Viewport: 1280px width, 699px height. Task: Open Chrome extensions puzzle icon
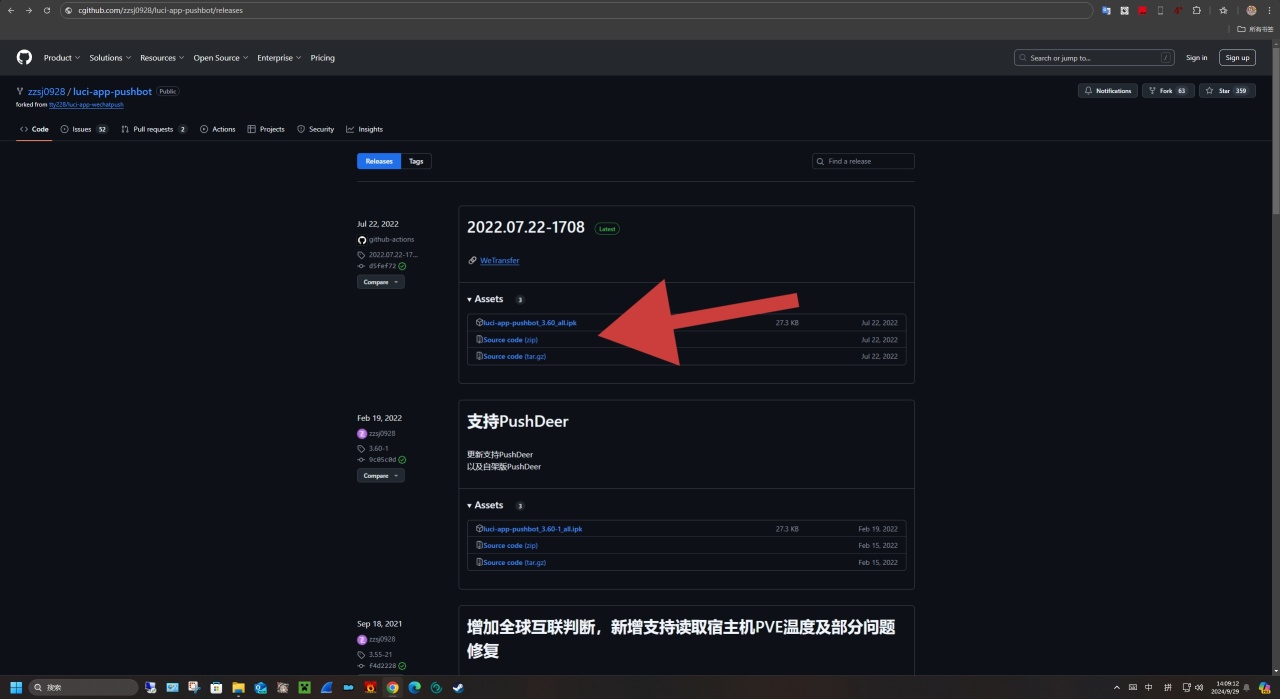pos(1196,10)
